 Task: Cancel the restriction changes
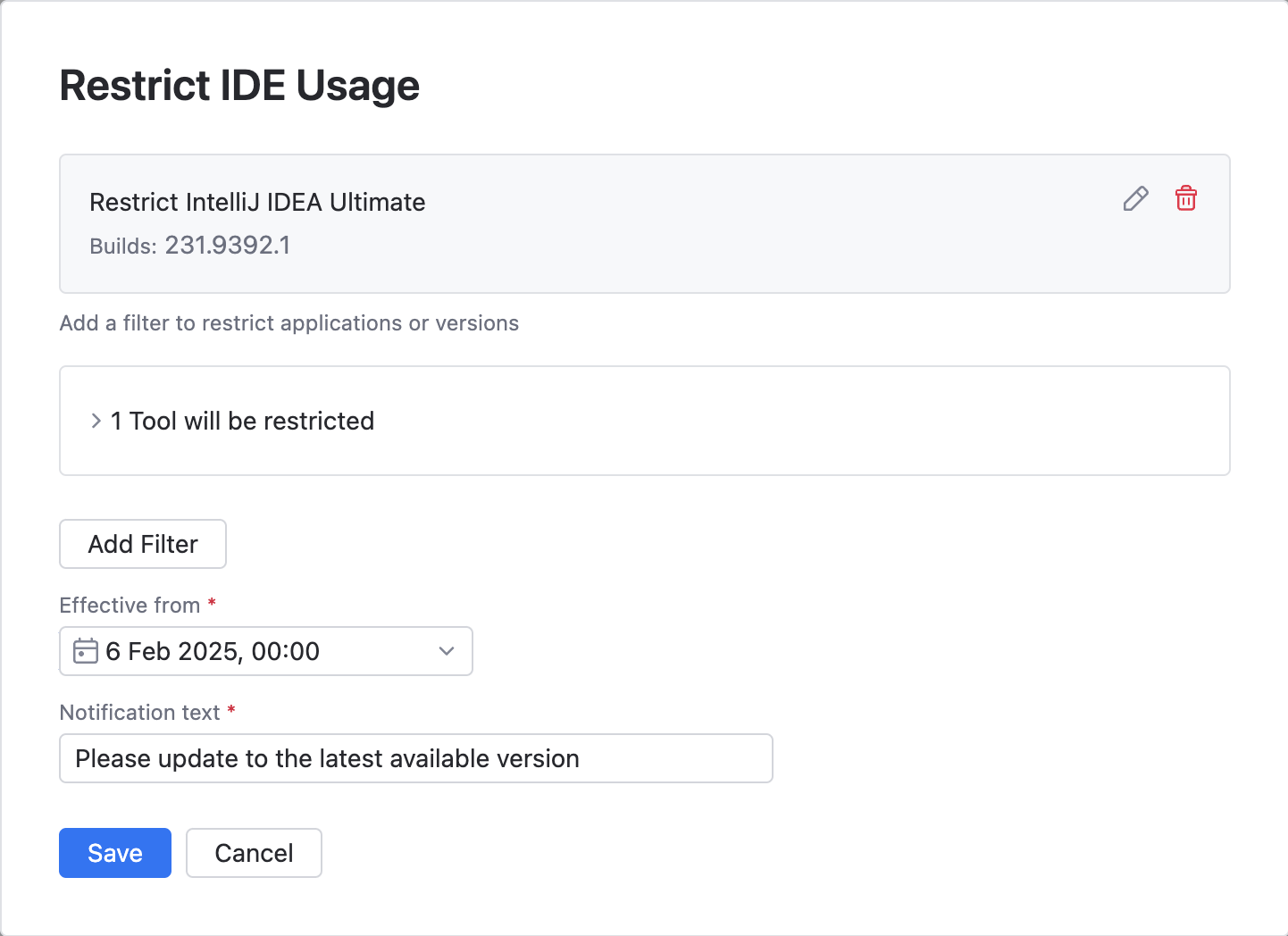[254, 853]
